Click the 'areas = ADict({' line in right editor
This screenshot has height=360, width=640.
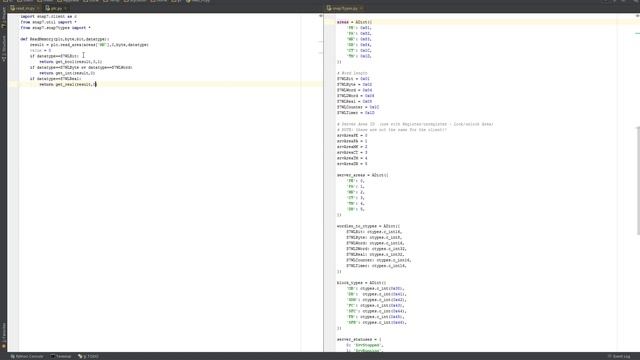(354, 22)
